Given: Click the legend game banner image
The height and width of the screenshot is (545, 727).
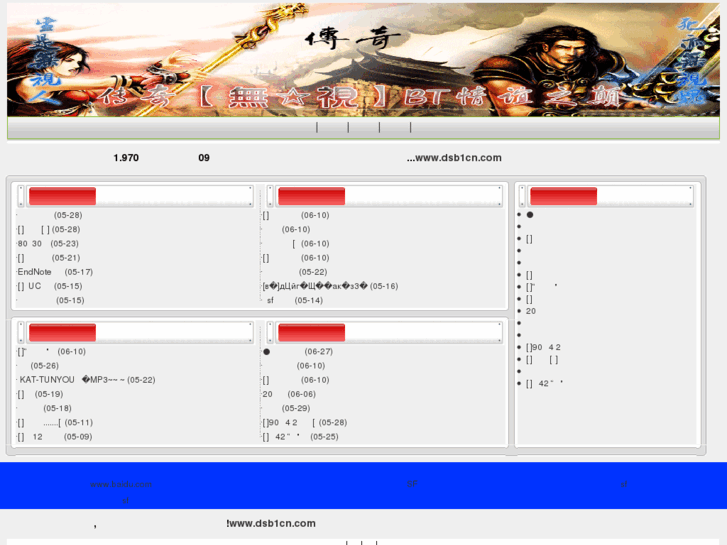Looking at the screenshot, I should [x=363, y=59].
